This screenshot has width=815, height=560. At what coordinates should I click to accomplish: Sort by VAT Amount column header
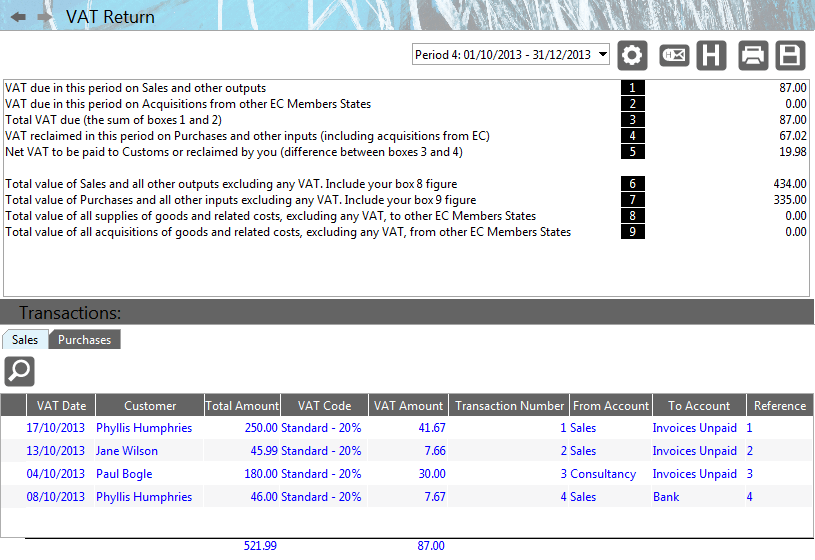point(409,406)
